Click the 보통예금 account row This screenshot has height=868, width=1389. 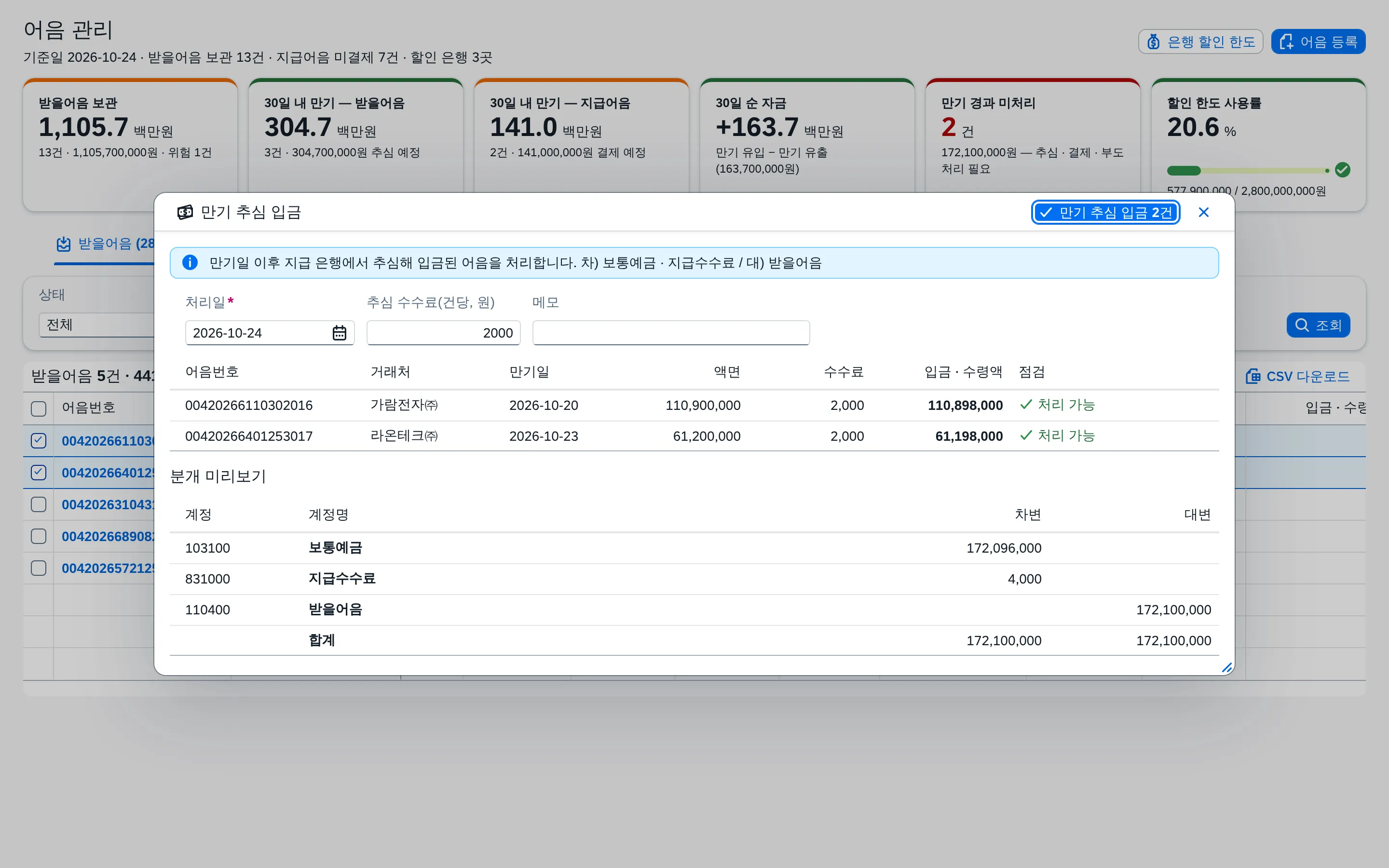click(x=694, y=548)
